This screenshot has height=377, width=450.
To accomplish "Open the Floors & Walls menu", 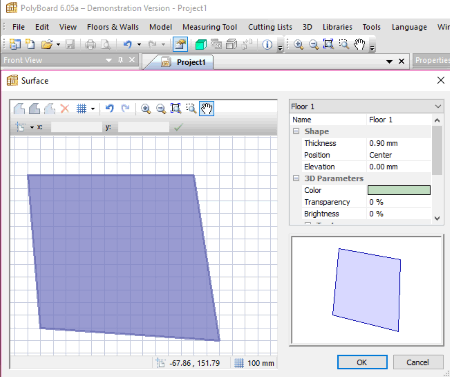I will 113,27.
